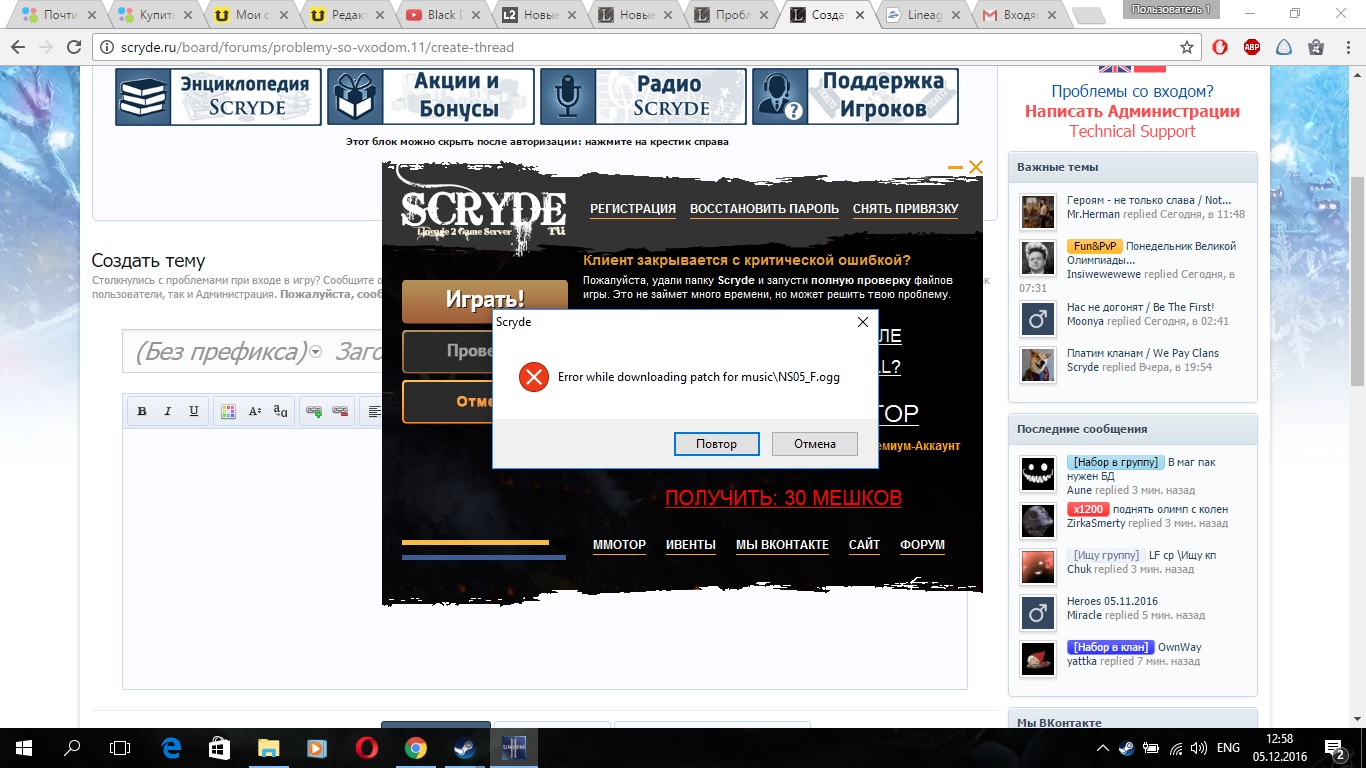The height and width of the screenshot is (768, 1366).
Task: Click the AdBlock Plus extension icon
Action: tap(1251, 47)
